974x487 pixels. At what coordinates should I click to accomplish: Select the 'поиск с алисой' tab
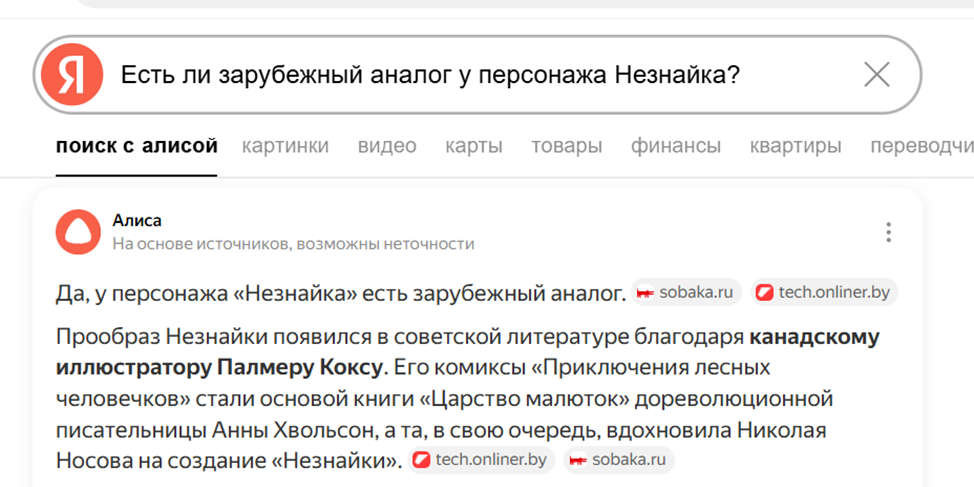coord(137,146)
